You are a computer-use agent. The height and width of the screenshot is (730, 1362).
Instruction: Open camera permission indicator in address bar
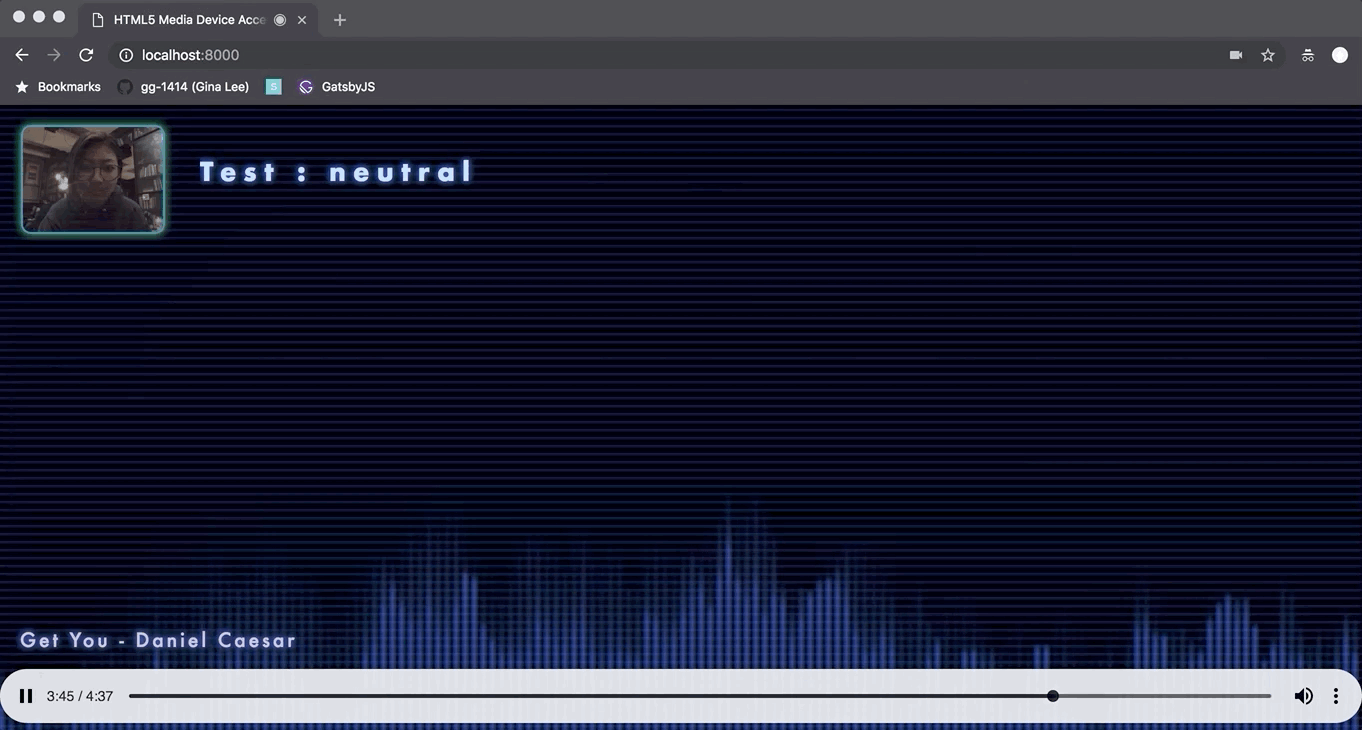1235,55
